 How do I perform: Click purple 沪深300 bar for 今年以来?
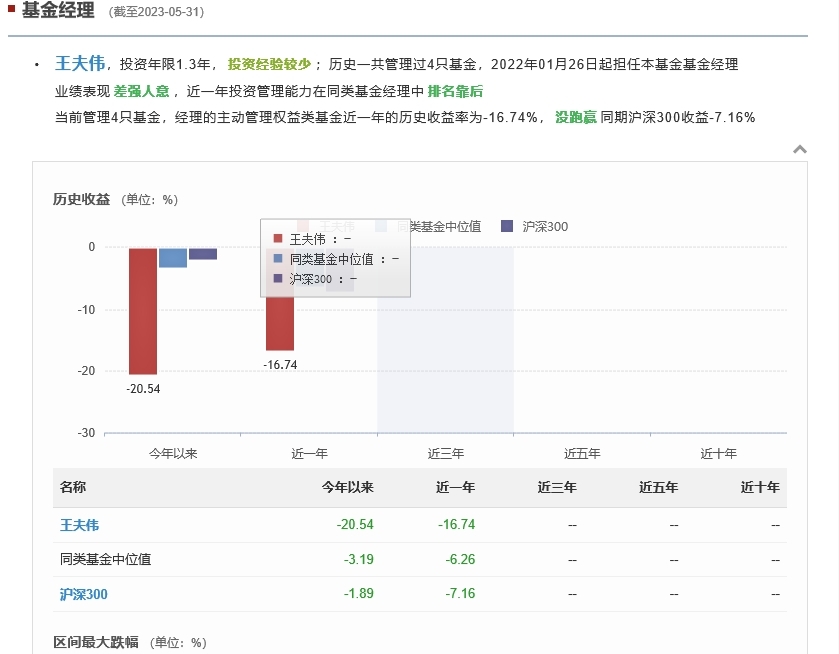(203, 254)
